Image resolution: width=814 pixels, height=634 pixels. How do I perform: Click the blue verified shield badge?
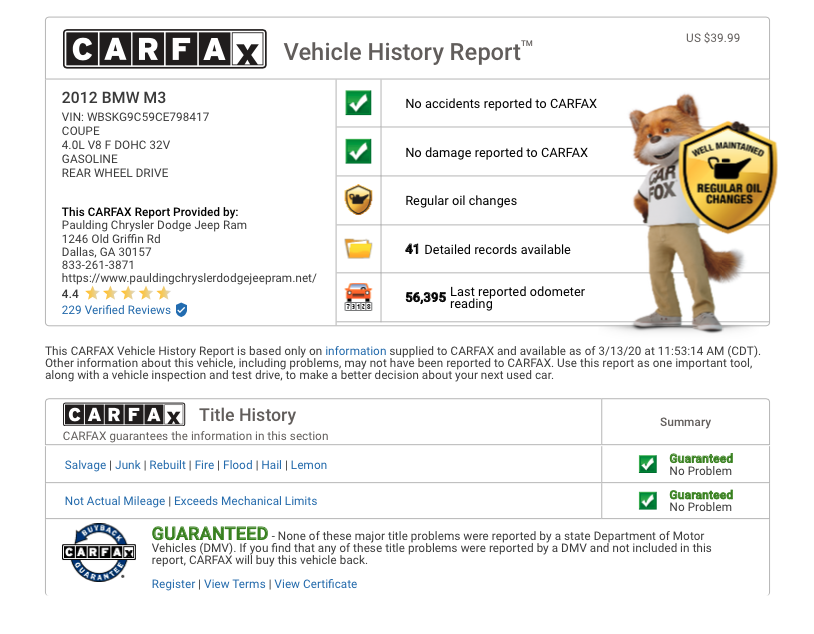(181, 310)
